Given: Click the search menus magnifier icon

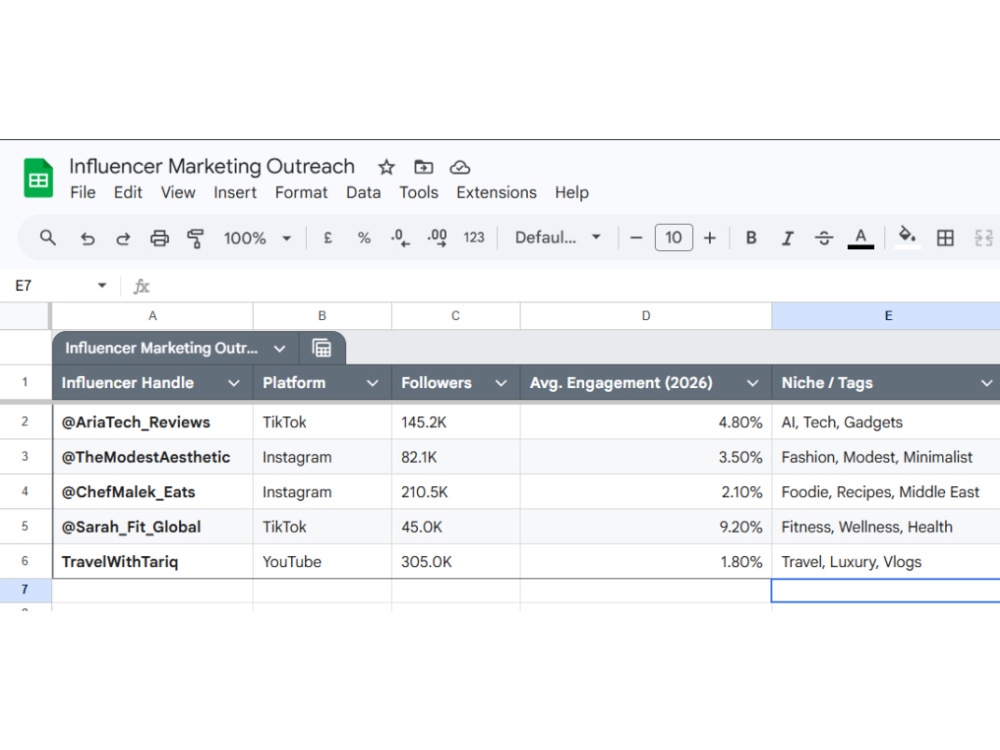Looking at the screenshot, I should 48,238.
